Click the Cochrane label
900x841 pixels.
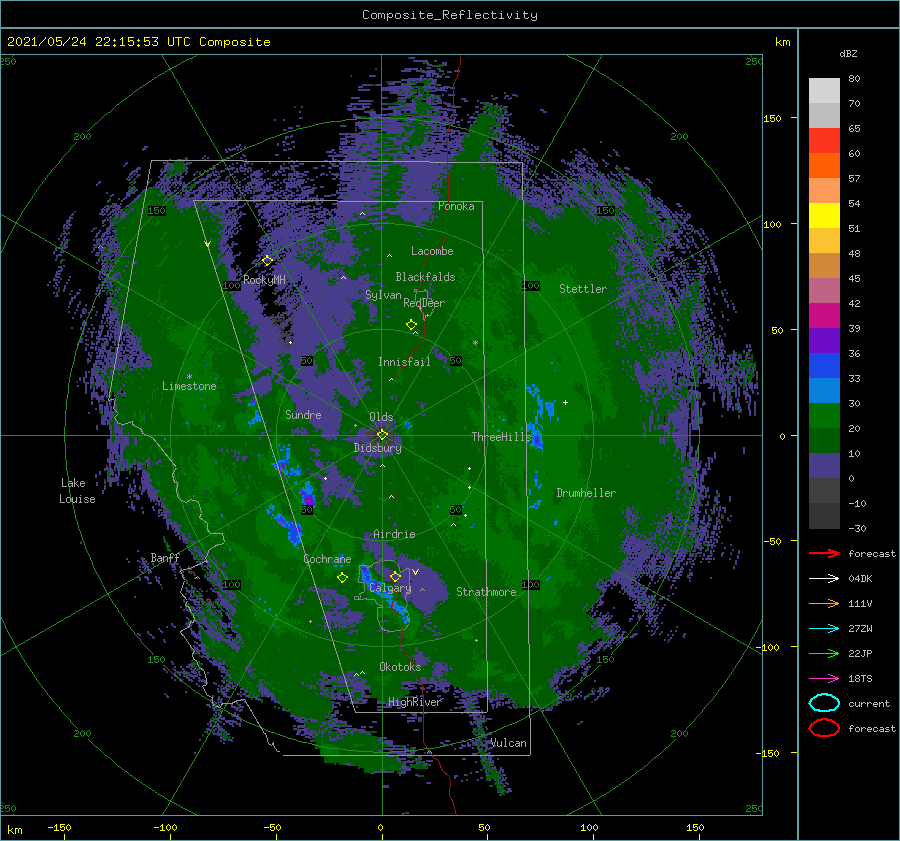click(327, 559)
